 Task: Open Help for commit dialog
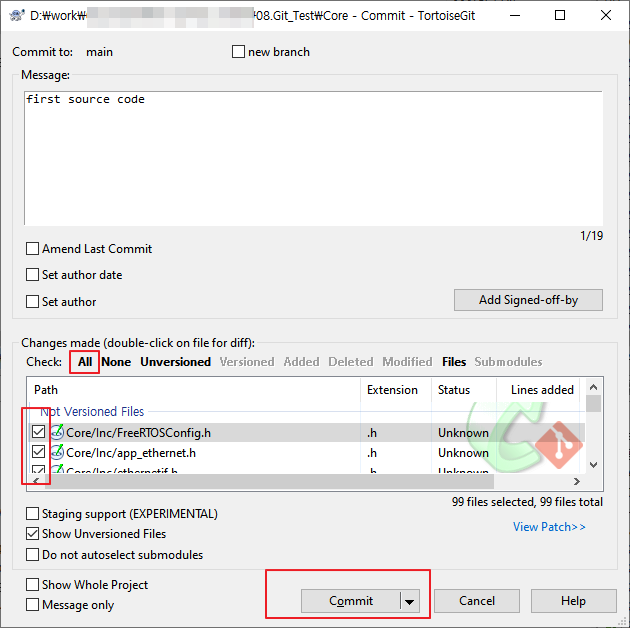(x=573, y=601)
